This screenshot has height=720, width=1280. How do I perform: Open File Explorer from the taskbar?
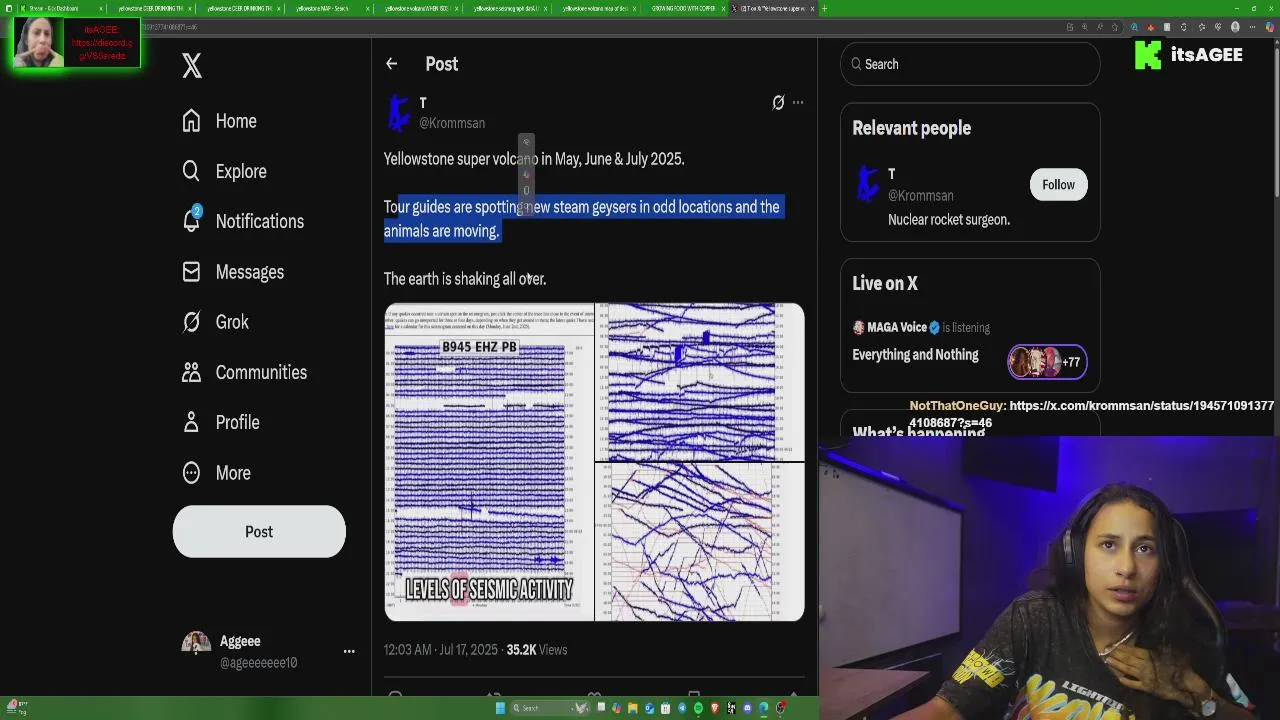point(633,708)
